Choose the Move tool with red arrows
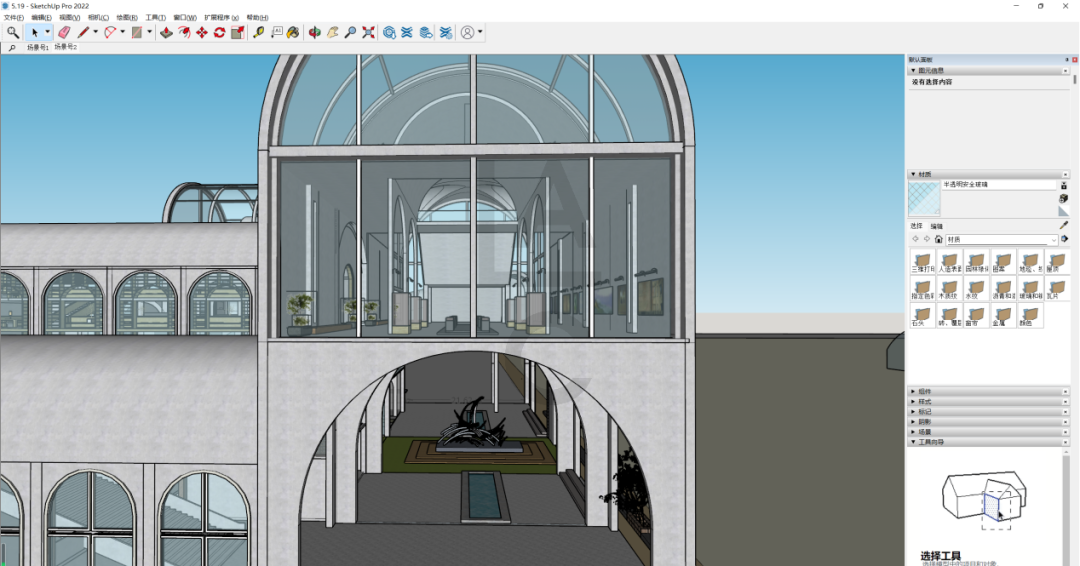 click(x=202, y=32)
